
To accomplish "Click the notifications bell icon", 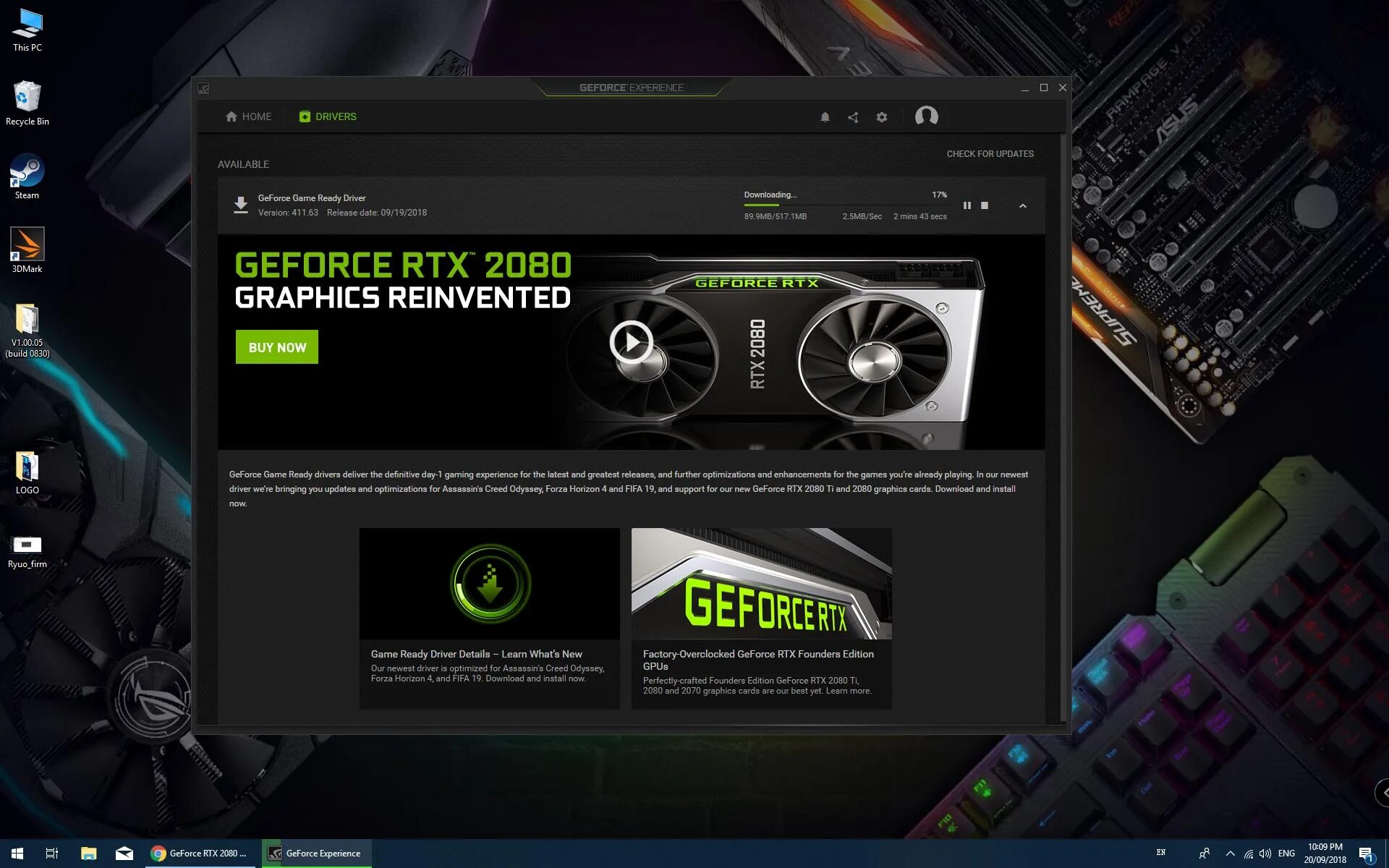I will (824, 116).
